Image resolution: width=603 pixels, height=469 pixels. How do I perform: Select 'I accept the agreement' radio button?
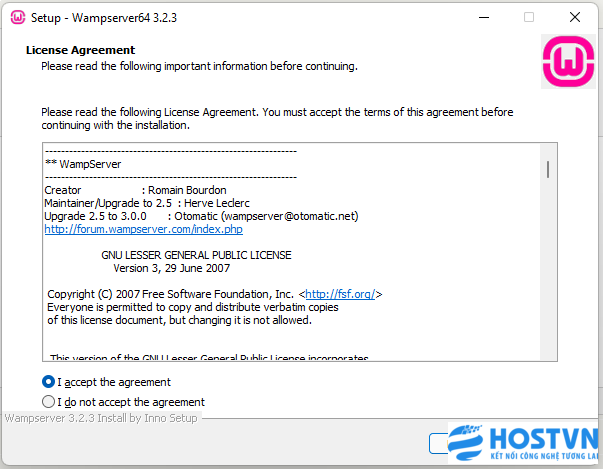tap(48, 382)
